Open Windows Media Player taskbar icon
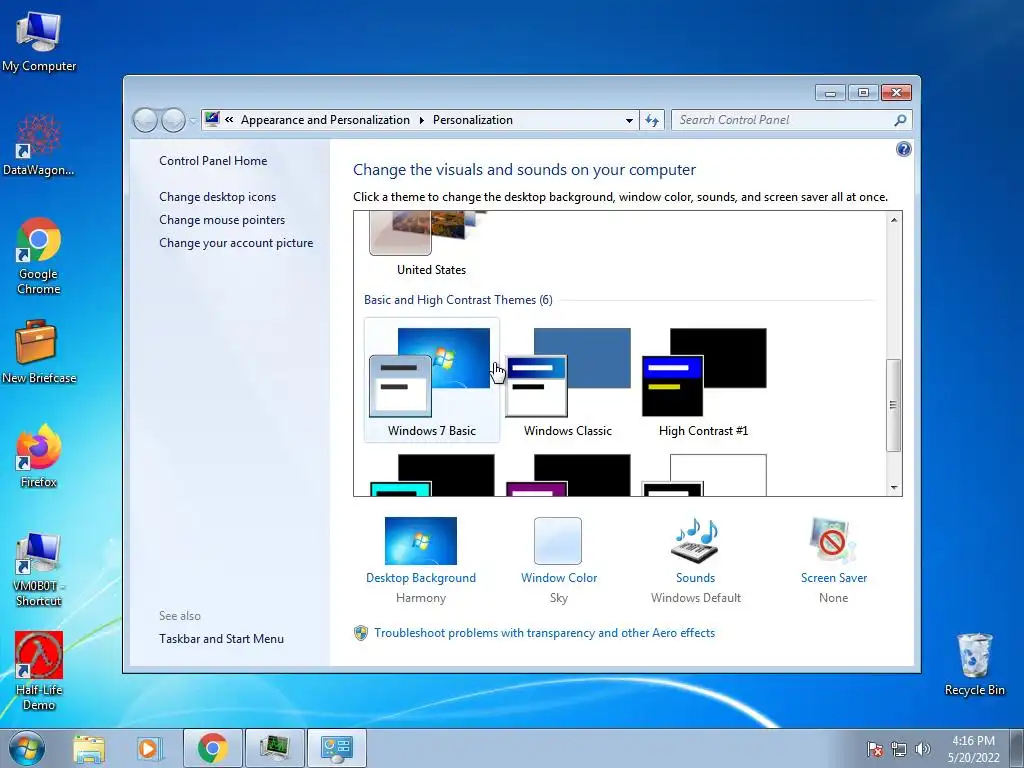Image resolution: width=1024 pixels, height=768 pixels. [x=150, y=748]
